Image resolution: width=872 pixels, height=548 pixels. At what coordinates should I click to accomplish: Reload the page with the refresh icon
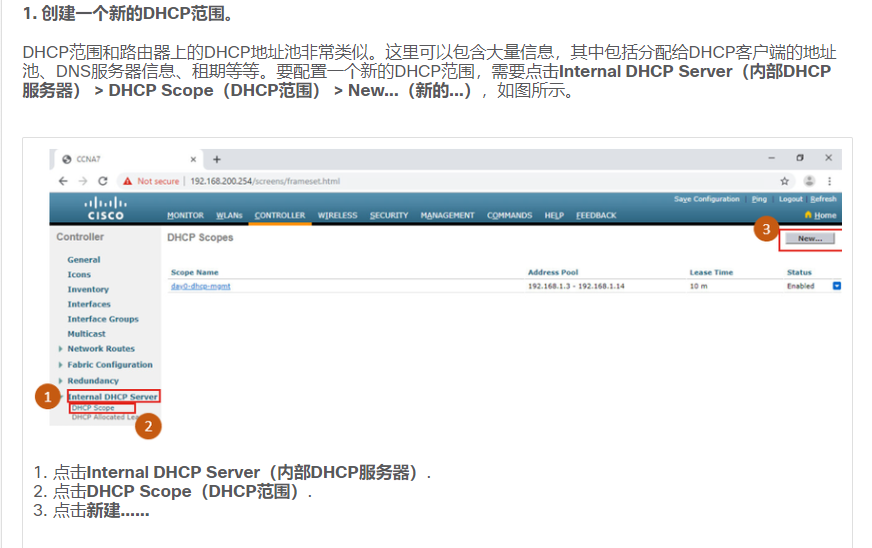(x=103, y=181)
